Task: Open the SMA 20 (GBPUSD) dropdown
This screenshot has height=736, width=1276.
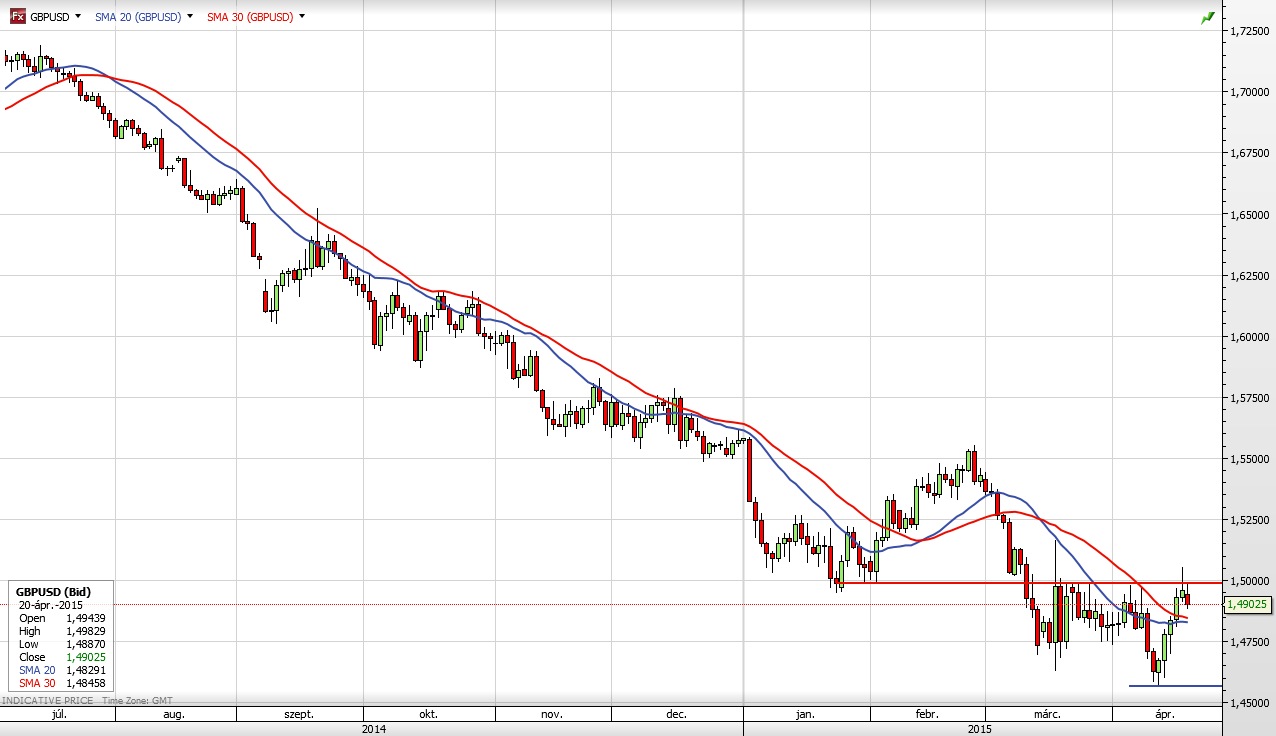Action: (190, 17)
